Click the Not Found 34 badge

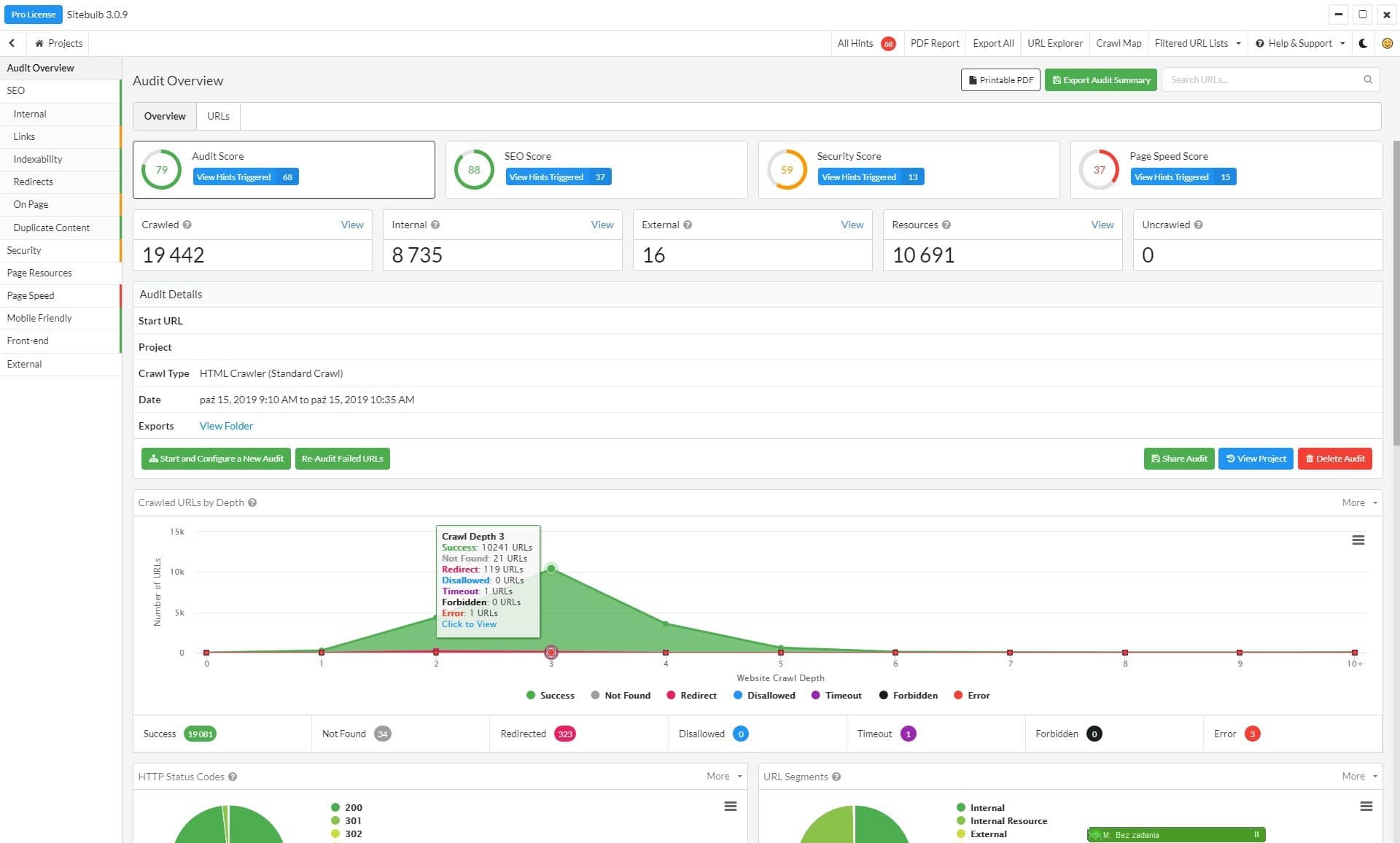point(383,734)
